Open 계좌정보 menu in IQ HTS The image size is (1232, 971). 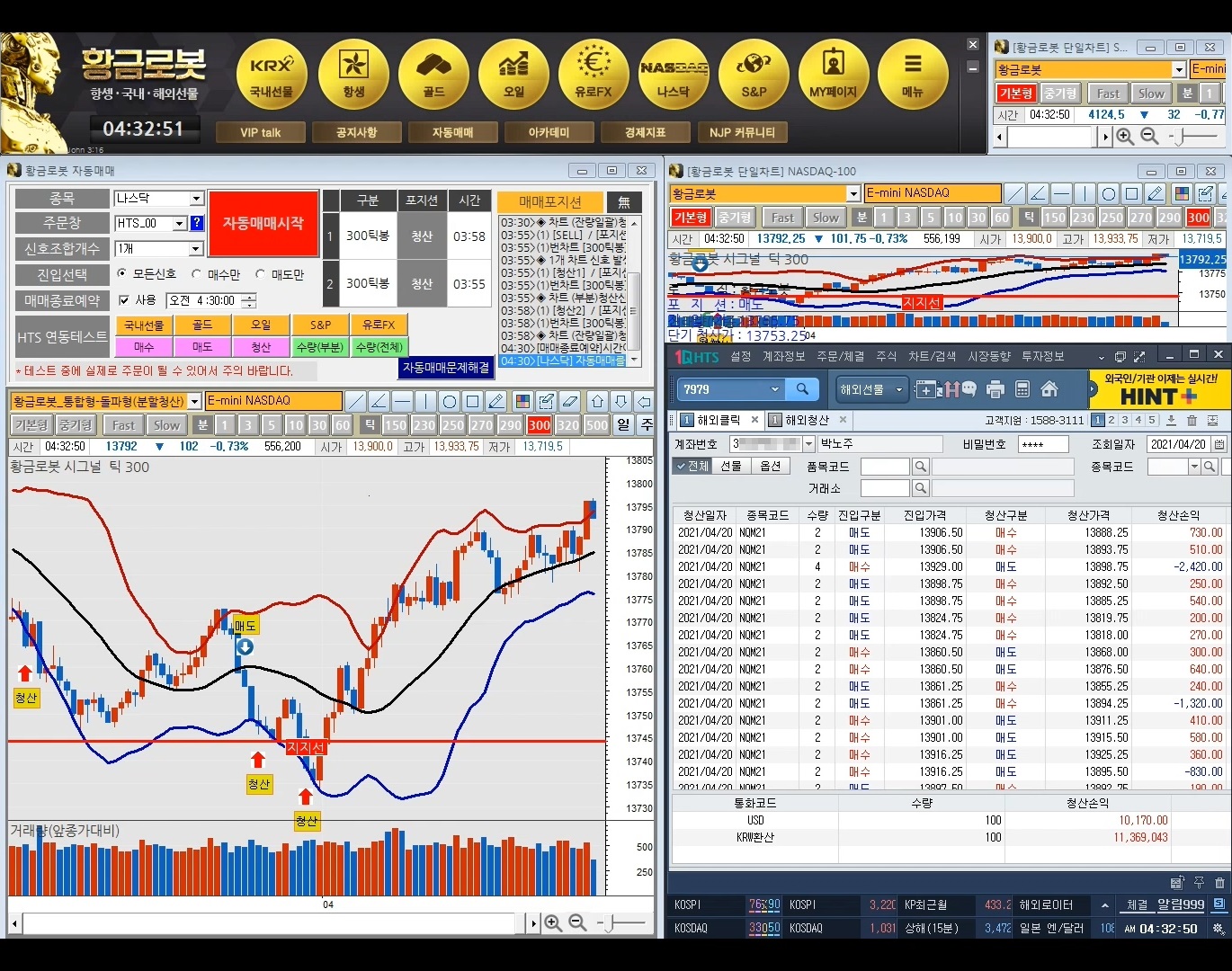(784, 357)
